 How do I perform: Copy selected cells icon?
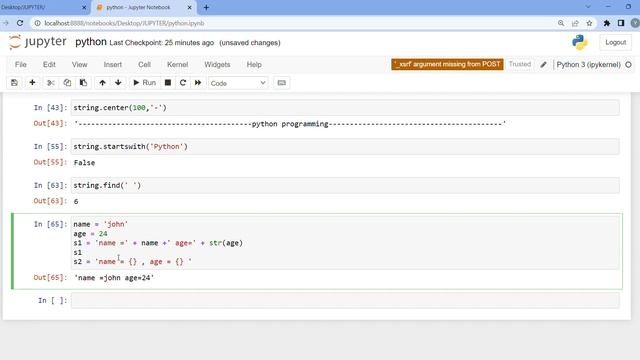tap(67, 83)
